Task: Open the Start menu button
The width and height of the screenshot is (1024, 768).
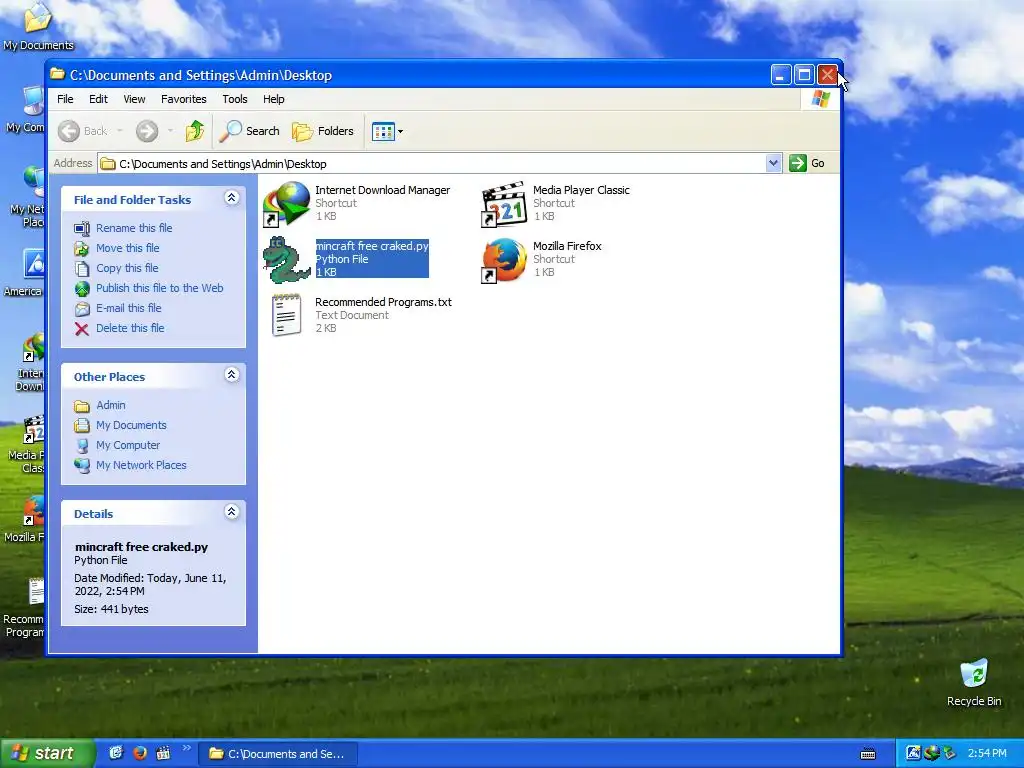Action: (x=47, y=754)
